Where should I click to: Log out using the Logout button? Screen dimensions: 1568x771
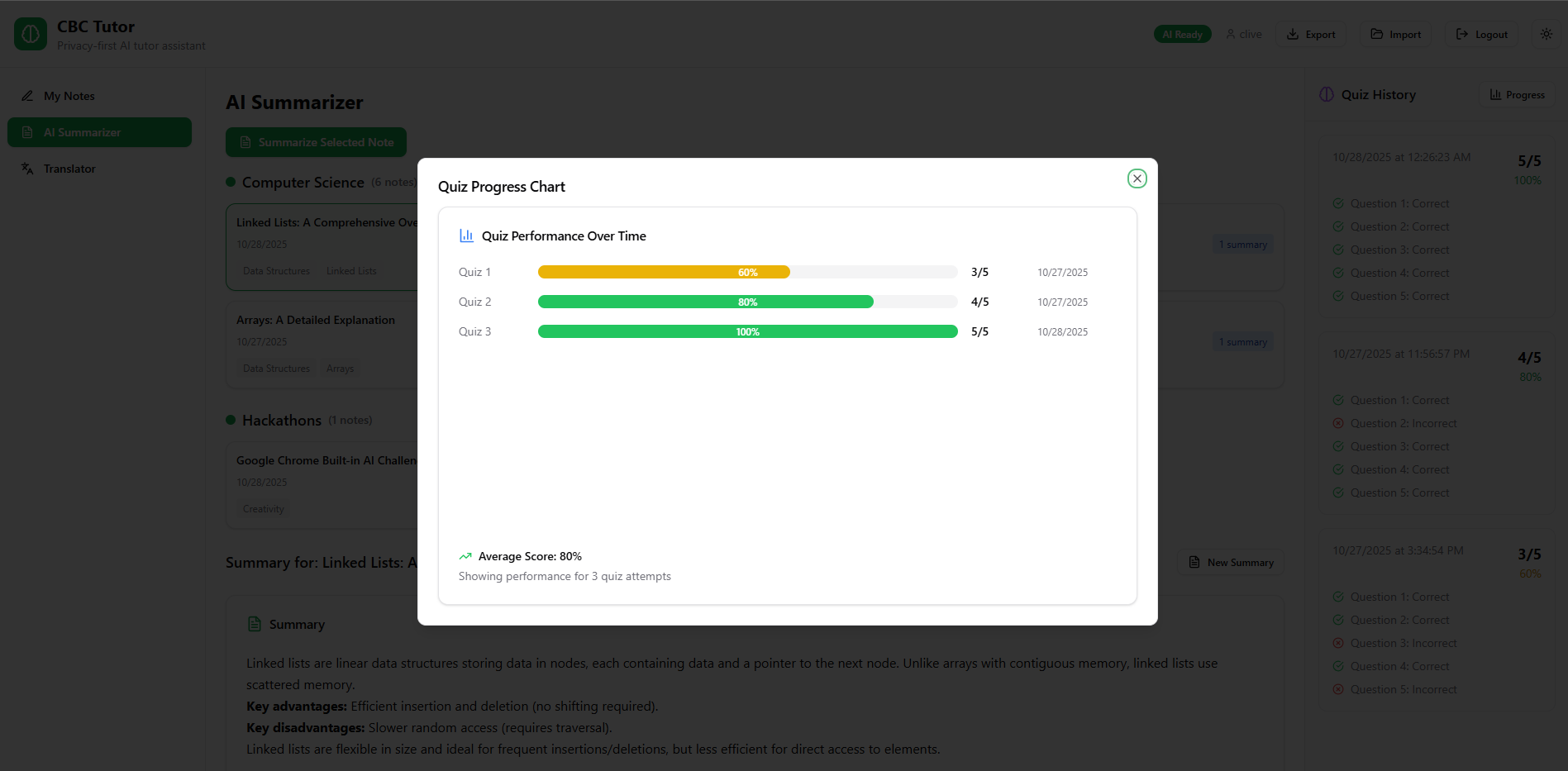(1481, 35)
